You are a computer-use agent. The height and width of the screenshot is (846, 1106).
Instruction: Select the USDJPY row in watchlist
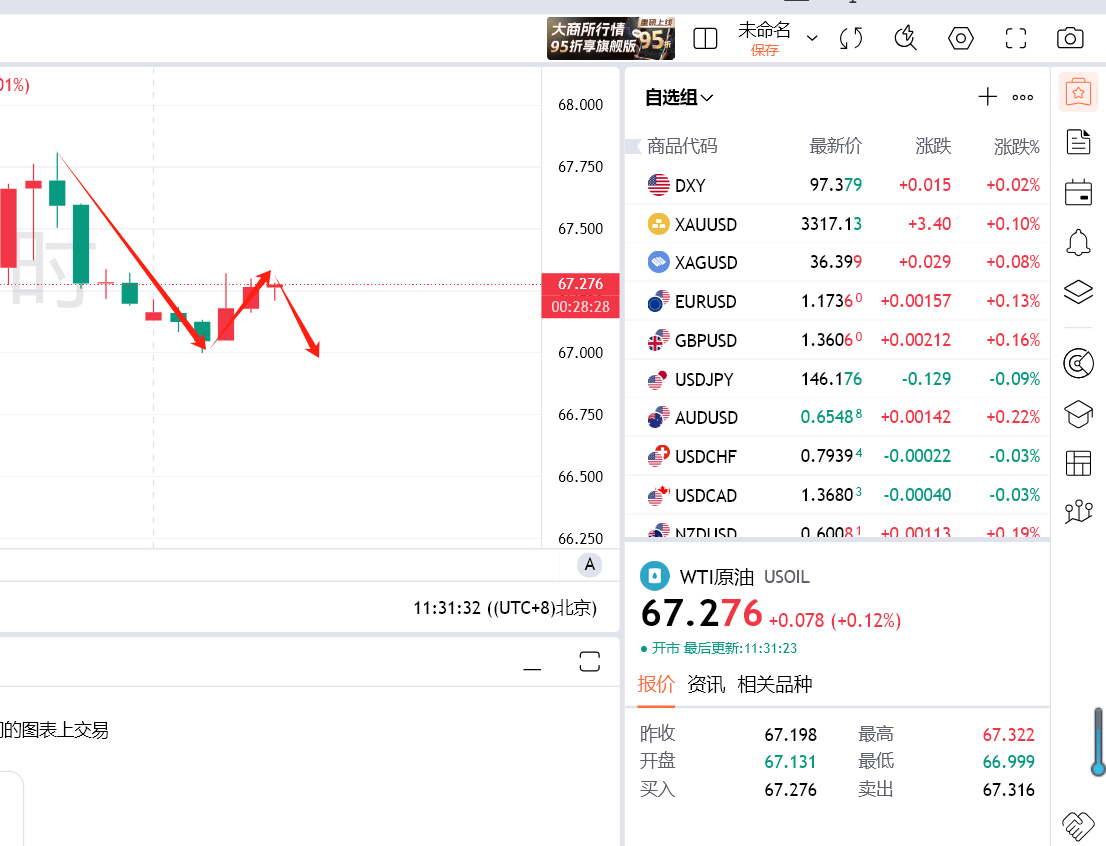coord(837,379)
